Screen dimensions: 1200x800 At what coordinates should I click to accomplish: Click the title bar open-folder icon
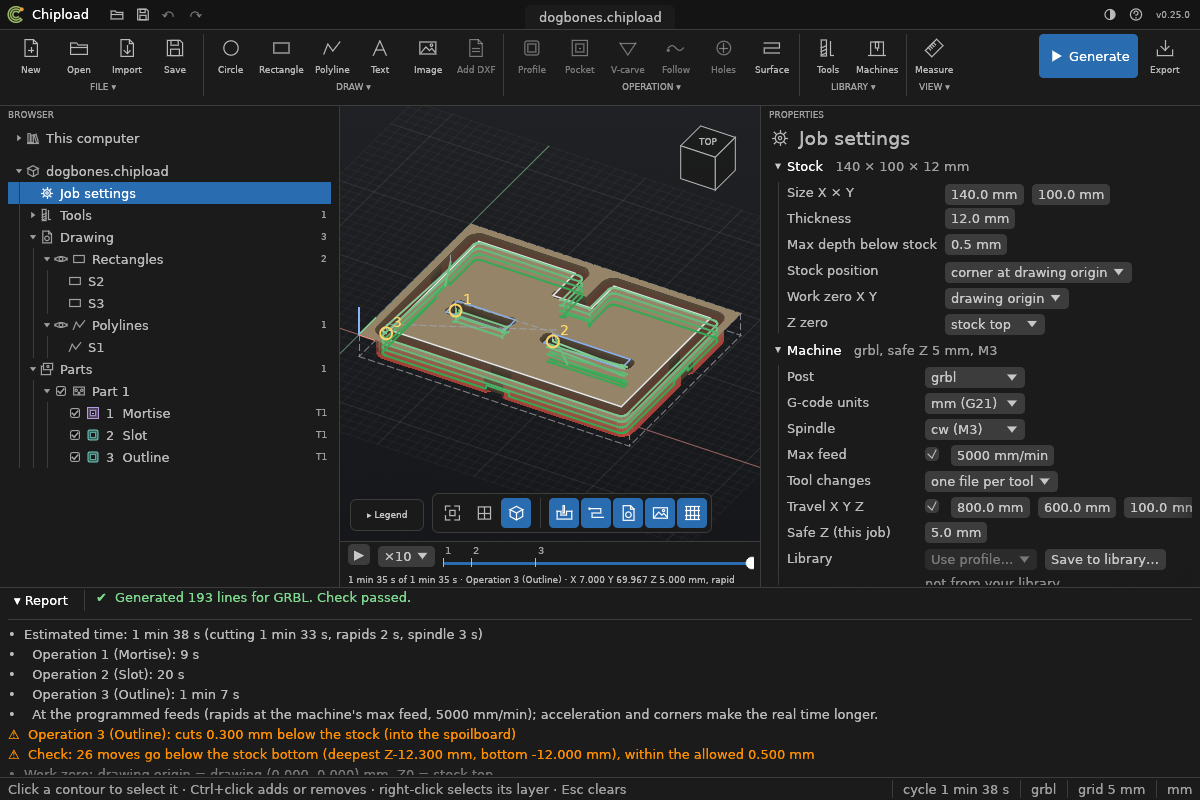[117, 15]
